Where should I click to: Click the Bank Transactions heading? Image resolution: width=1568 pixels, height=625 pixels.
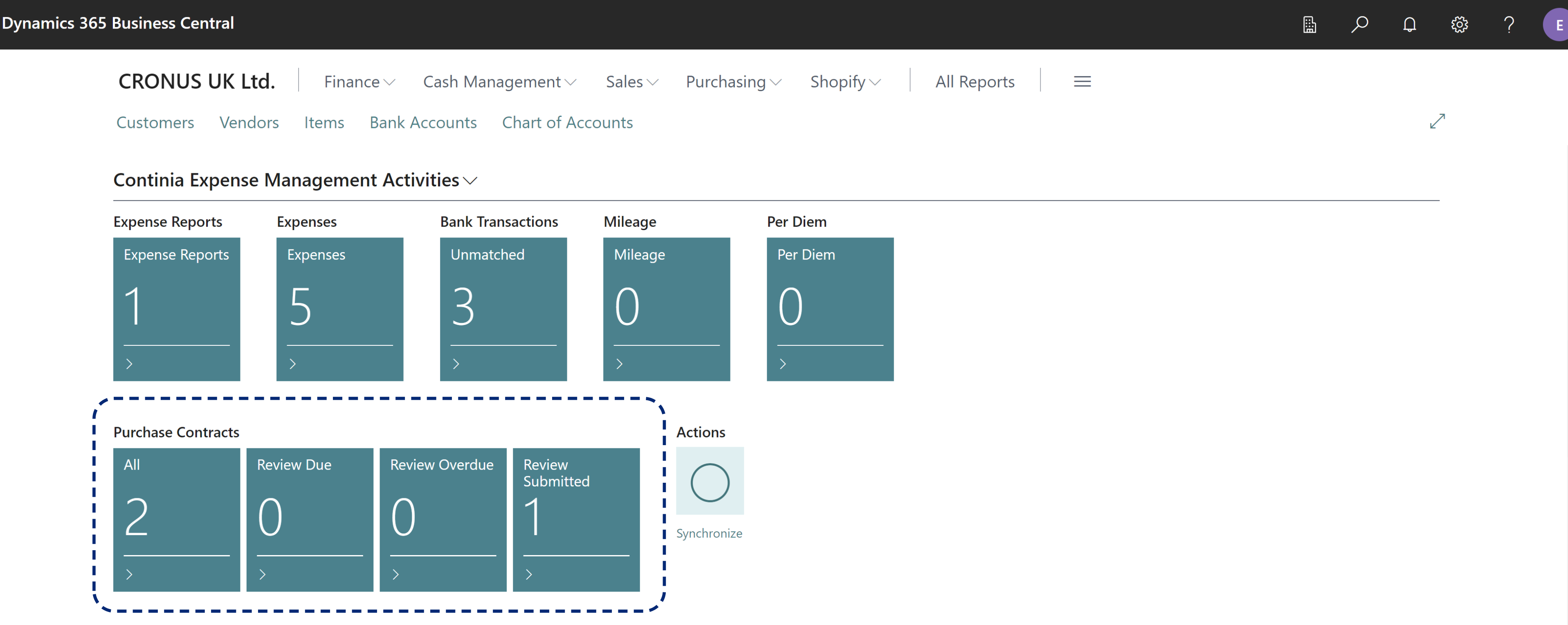499,222
